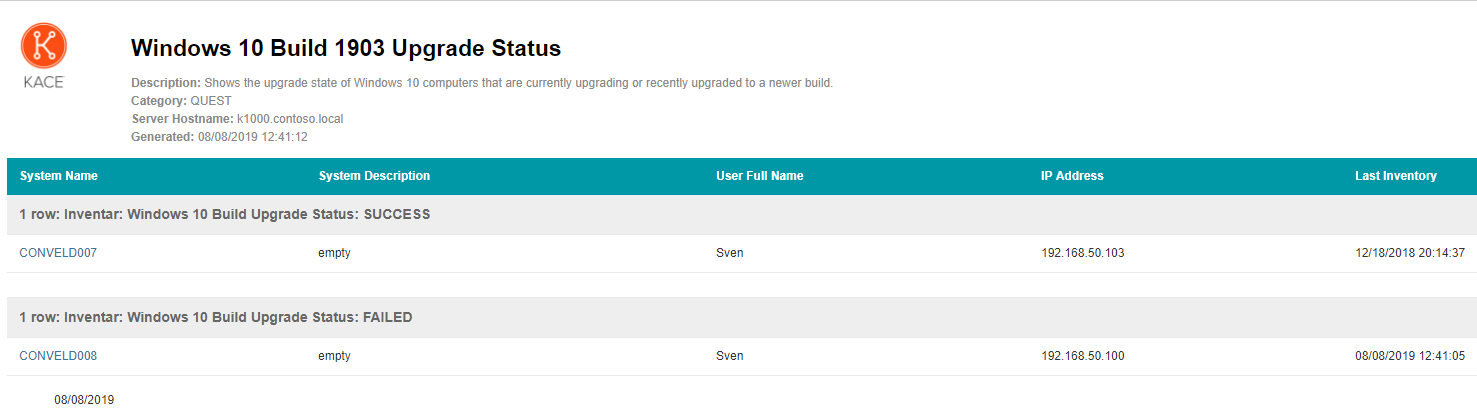Click the 12/18/2018 20:14:37 inventory timestamp
1477x412 pixels.
click(x=1410, y=253)
